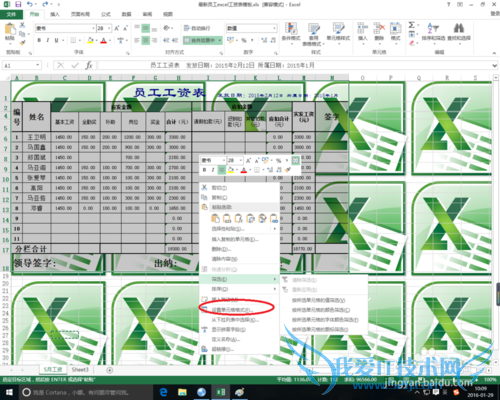This screenshot has width=500, height=400.
Task: Click the Find & Select binoculars icon
Action: [x=459, y=28]
